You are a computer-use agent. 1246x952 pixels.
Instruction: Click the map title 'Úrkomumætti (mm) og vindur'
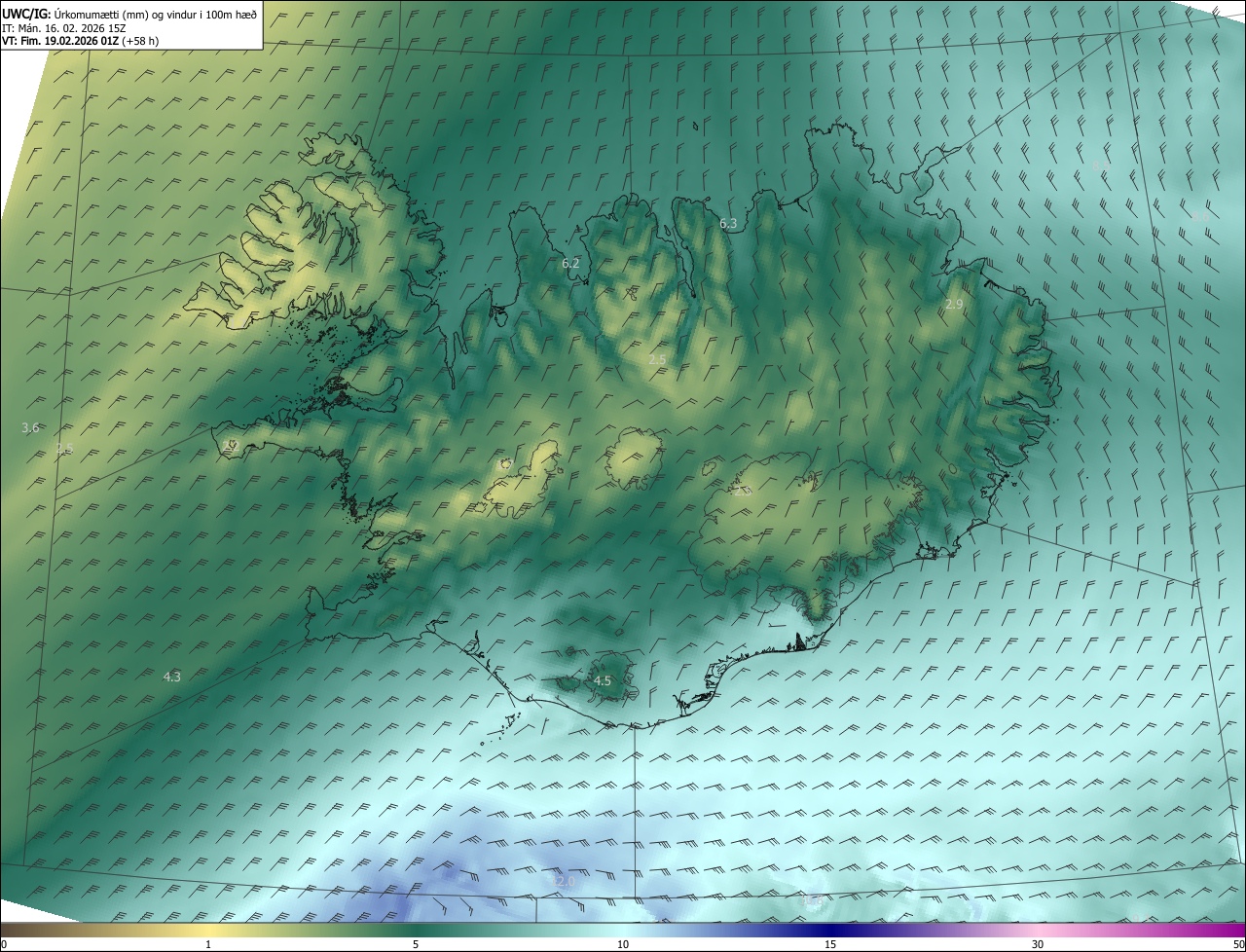point(127,14)
